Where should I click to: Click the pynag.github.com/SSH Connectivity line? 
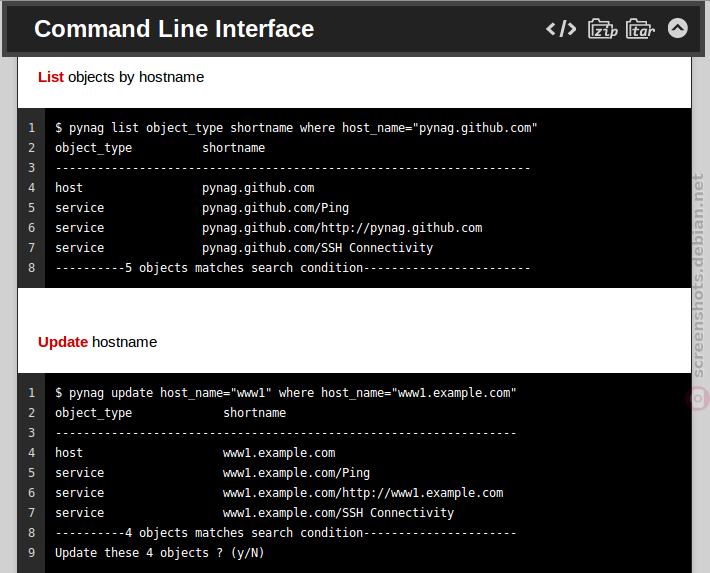pos(244,248)
